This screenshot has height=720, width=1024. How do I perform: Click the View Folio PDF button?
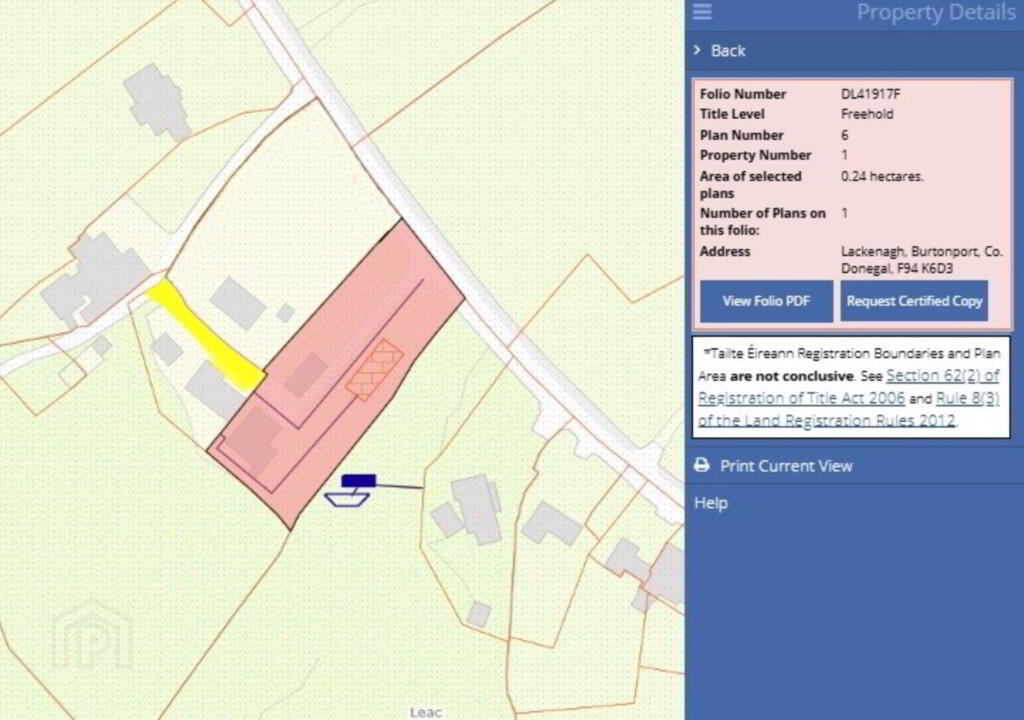pos(766,301)
